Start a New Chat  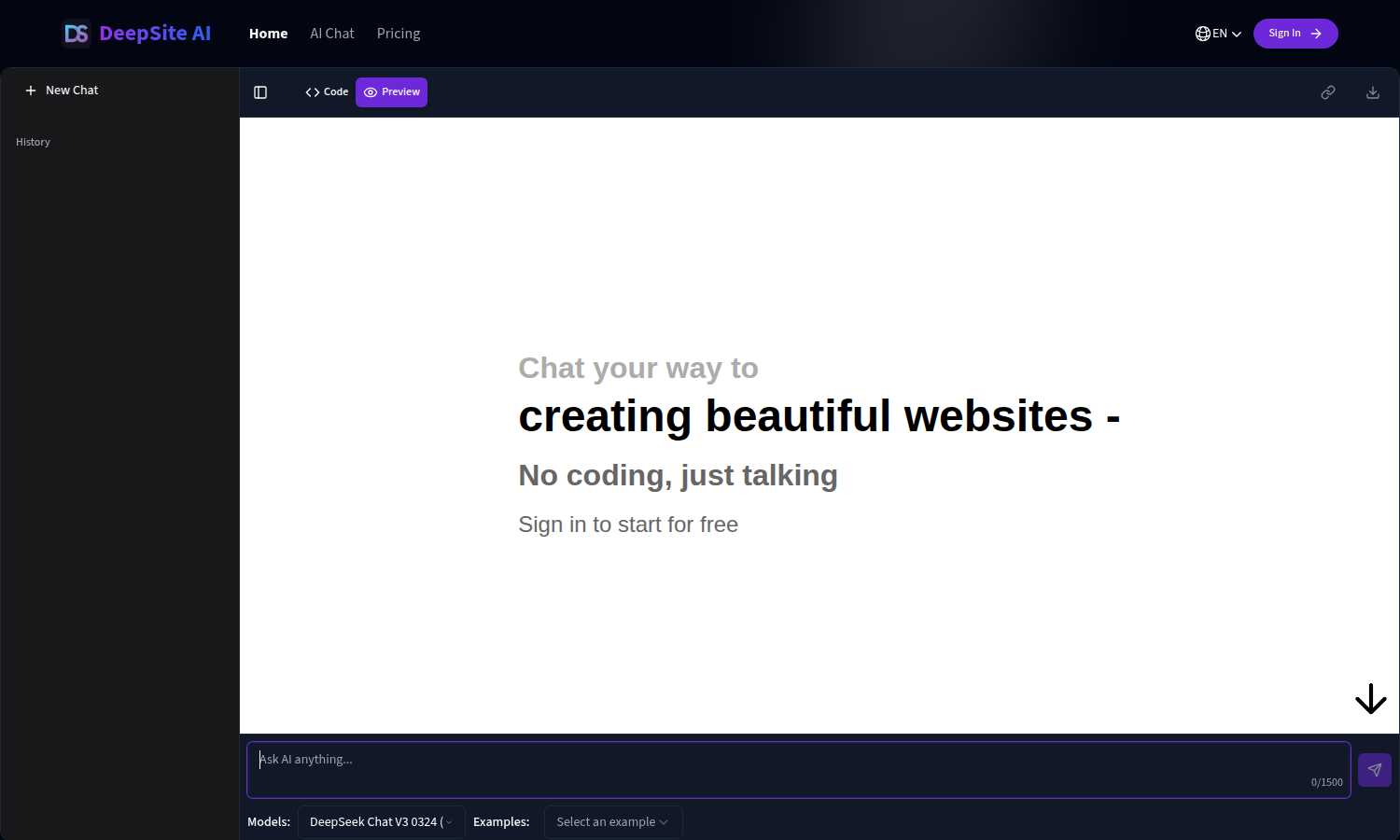[x=62, y=91]
